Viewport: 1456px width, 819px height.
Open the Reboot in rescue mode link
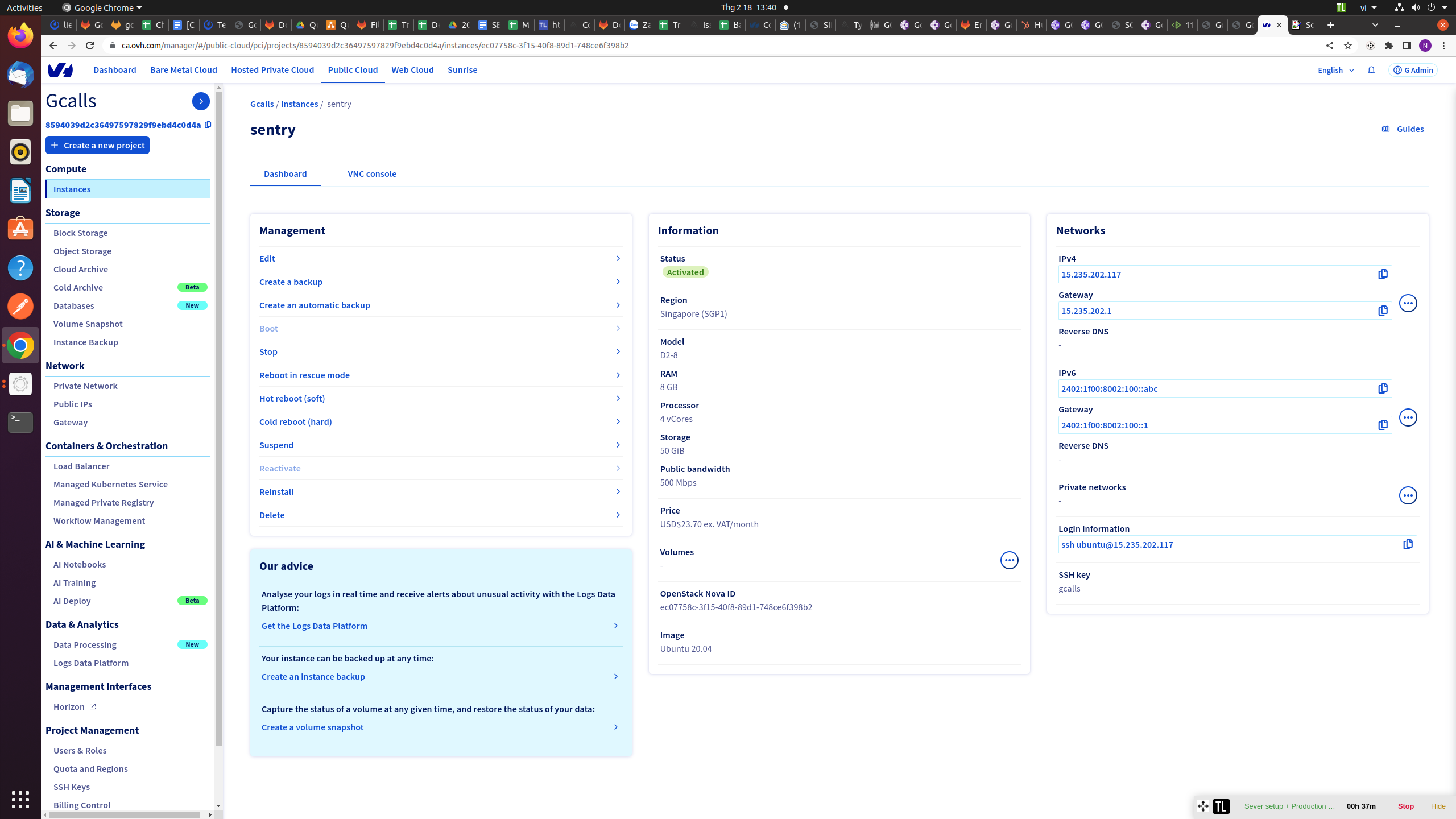coord(304,375)
